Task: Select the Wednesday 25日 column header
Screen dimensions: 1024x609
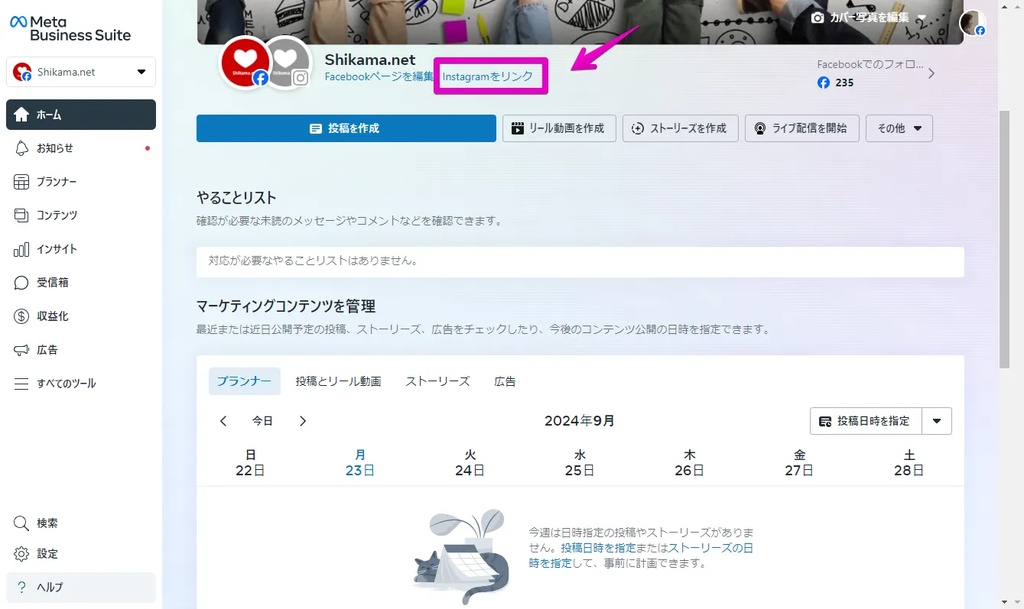Action: coord(579,463)
